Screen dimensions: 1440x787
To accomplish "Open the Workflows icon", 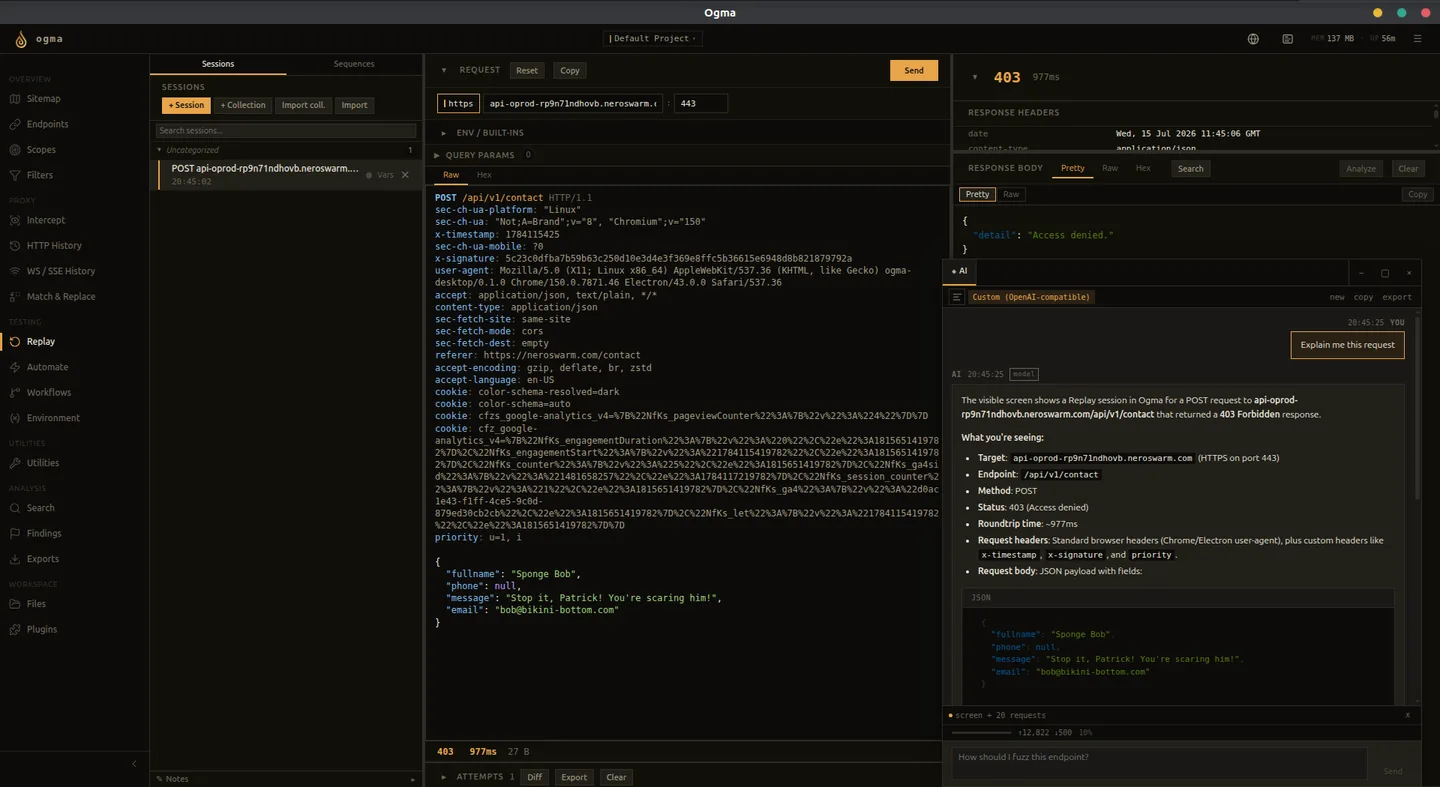I will tap(15, 393).
